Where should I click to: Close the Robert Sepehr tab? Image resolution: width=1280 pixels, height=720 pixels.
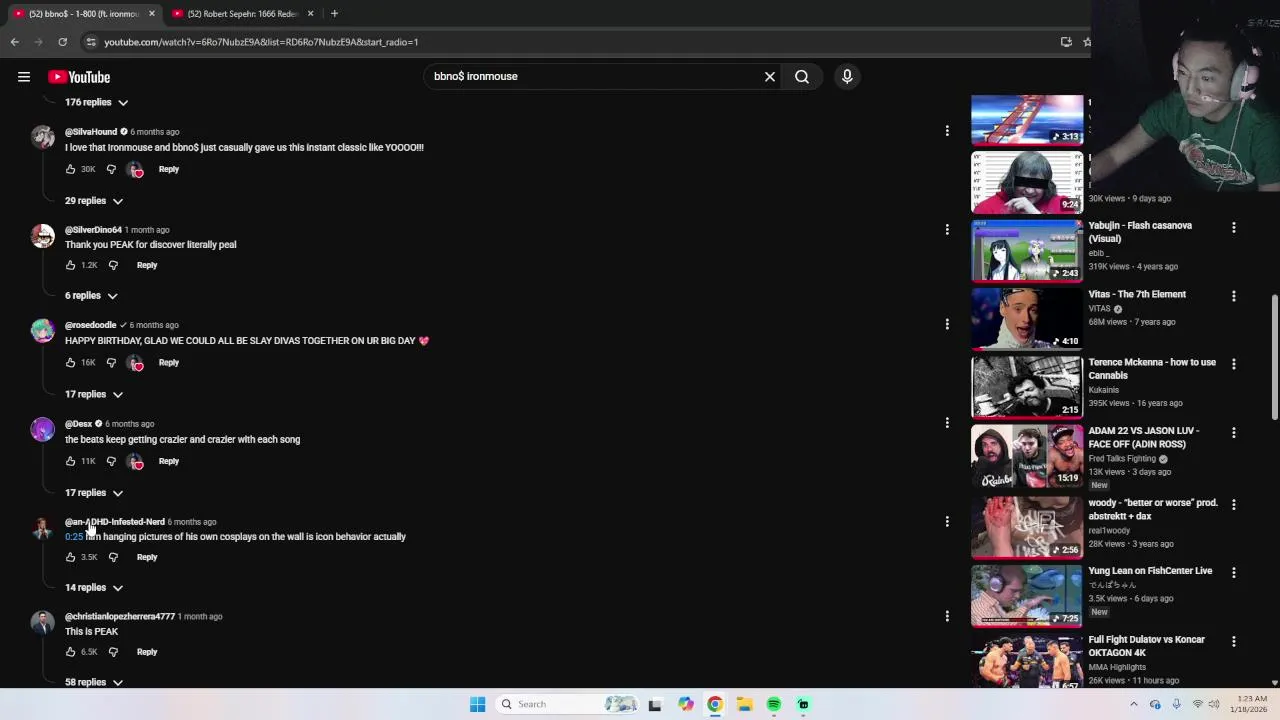pos(310,14)
